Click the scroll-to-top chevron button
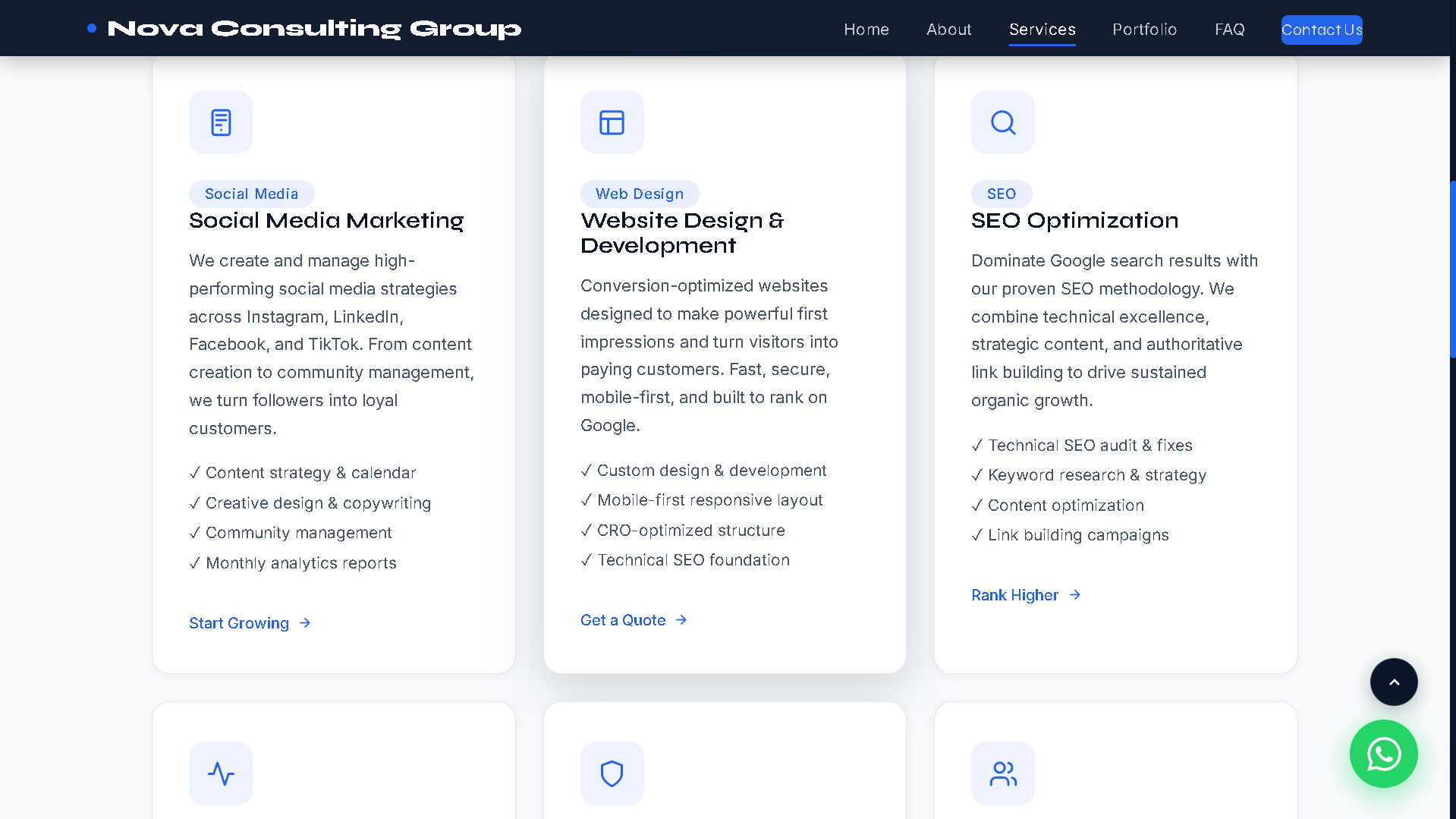The height and width of the screenshot is (819, 1456). point(1393,682)
